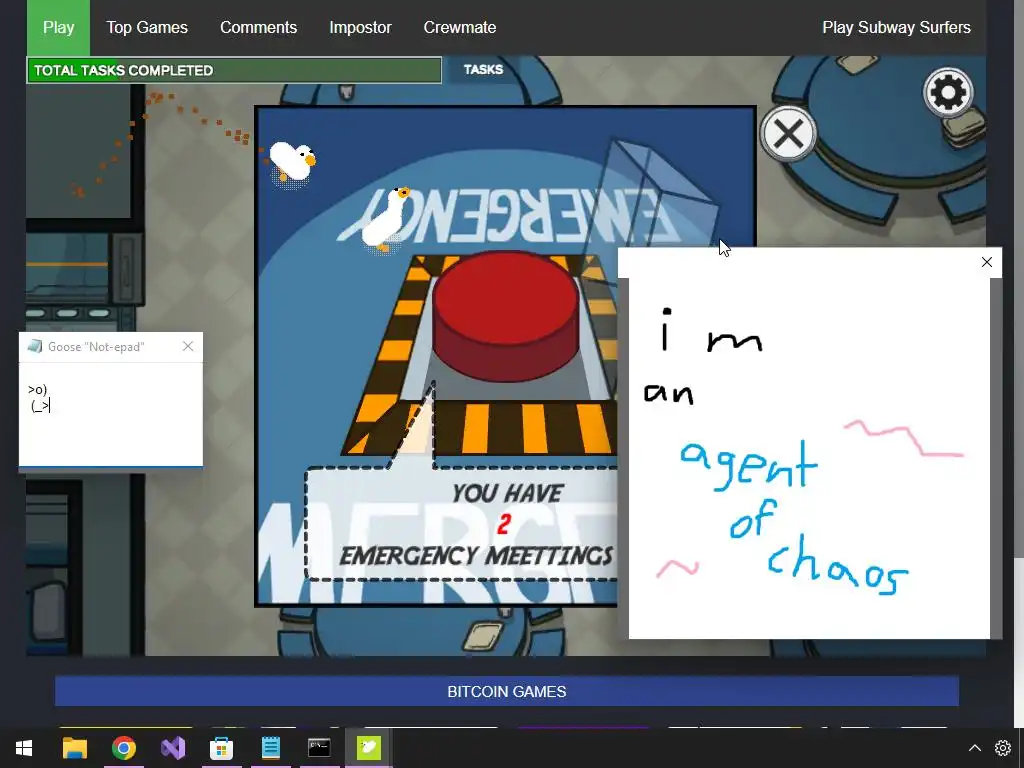Screen dimensions: 1024x768
Task: Expand the system tray hidden icons chevron
Action: (x=974, y=748)
